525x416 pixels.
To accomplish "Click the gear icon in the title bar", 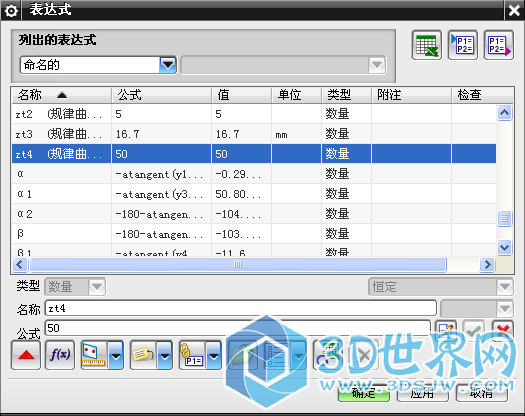I will click(x=11, y=11).
